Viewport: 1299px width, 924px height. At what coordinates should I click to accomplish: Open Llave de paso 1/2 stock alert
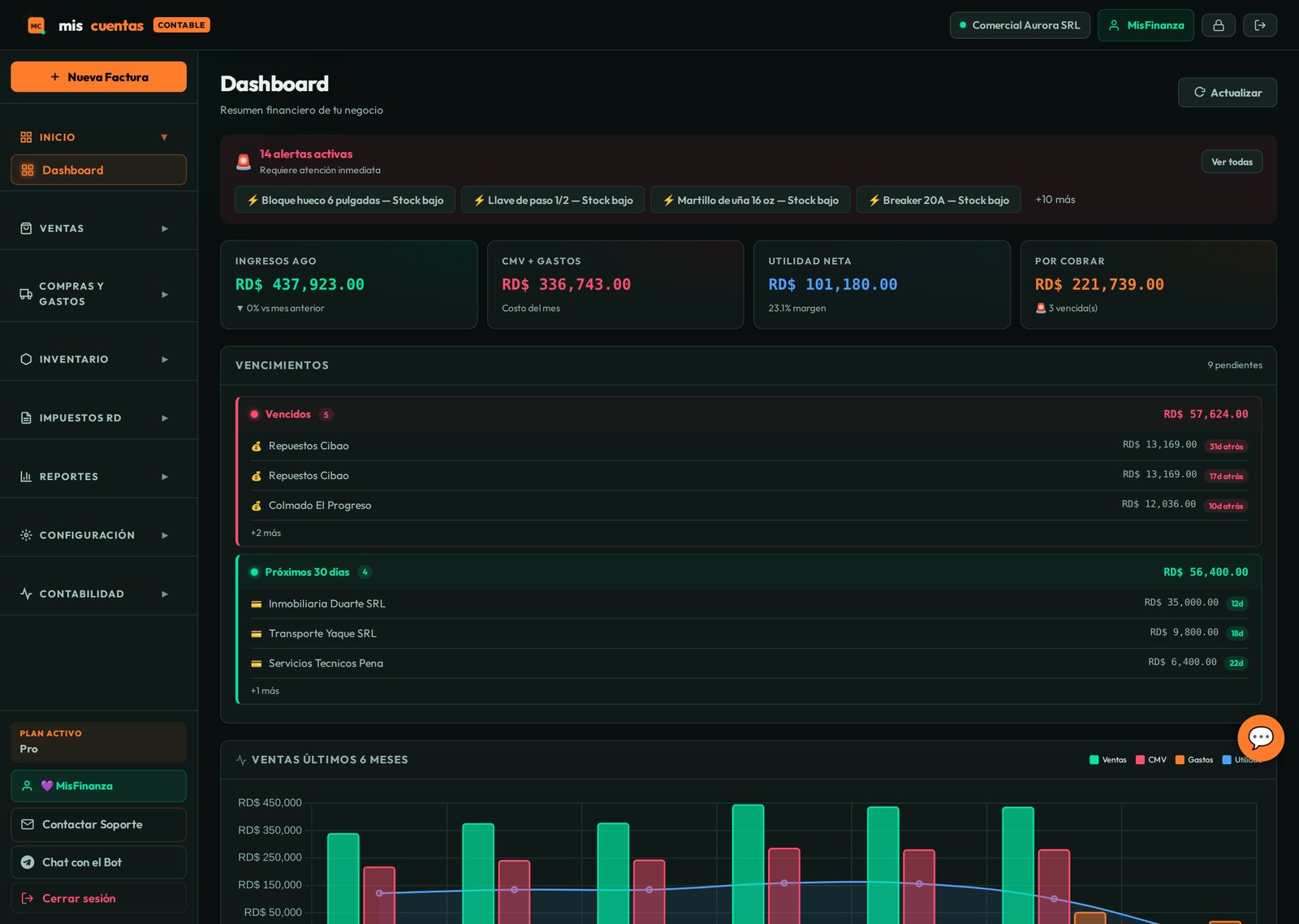[x=553, y=200]
